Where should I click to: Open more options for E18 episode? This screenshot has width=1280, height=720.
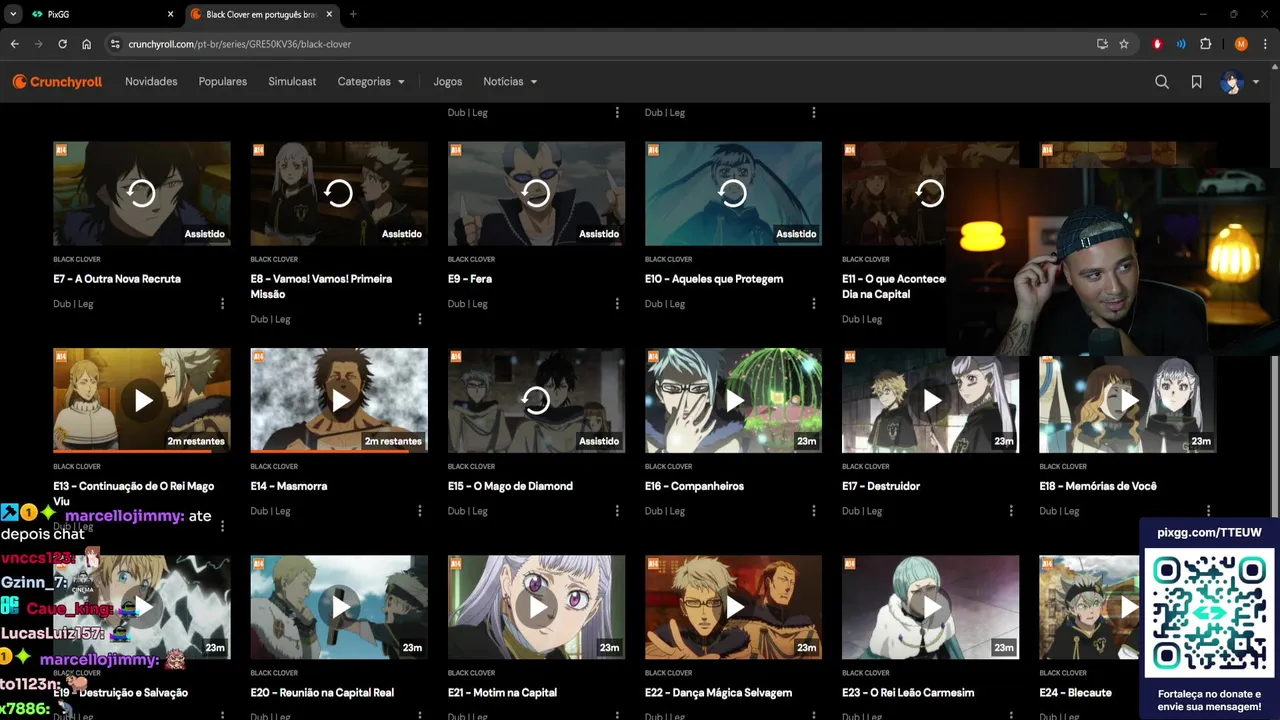[1207, 511]
